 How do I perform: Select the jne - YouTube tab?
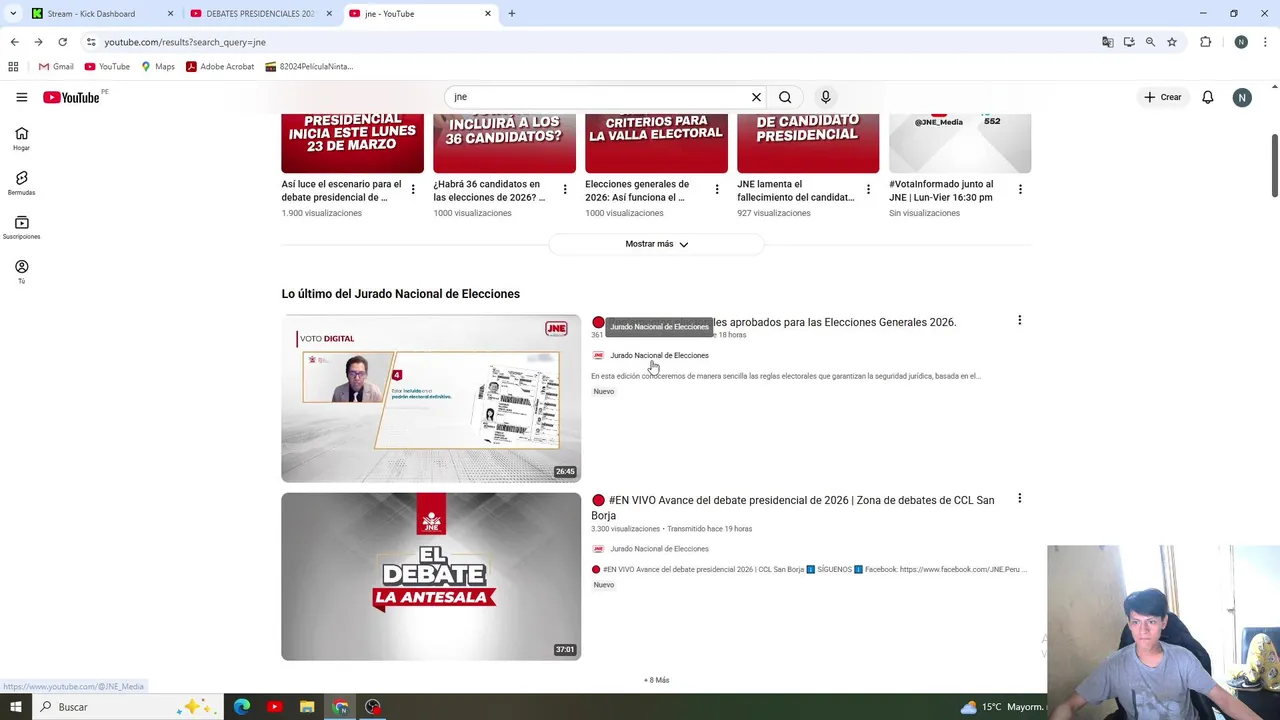pos(420,14)
